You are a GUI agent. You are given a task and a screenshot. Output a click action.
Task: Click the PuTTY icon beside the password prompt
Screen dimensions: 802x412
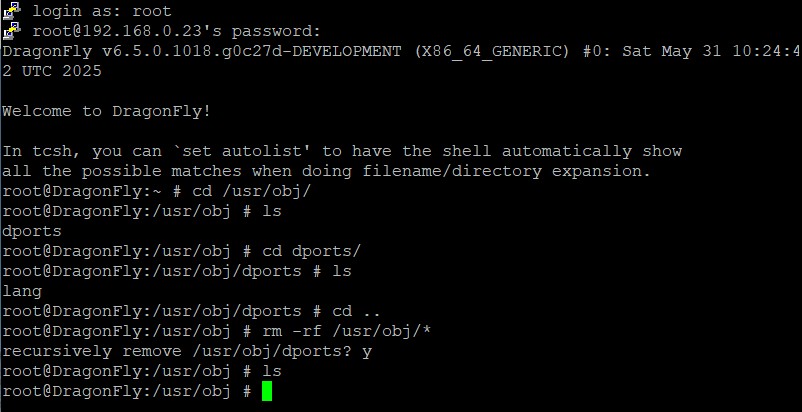[11, 31]
